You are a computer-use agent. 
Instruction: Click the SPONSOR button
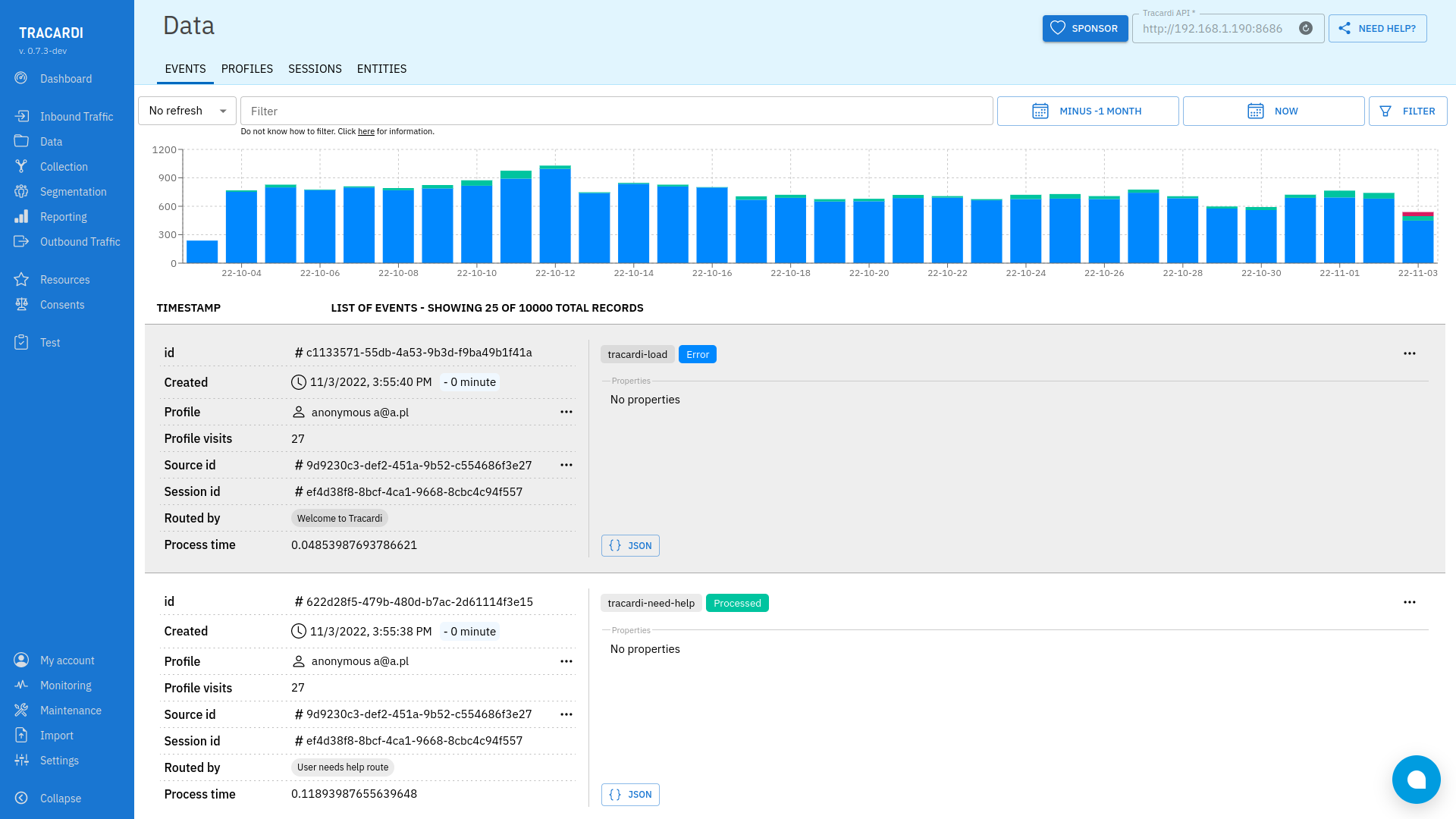click(1085, 28)
